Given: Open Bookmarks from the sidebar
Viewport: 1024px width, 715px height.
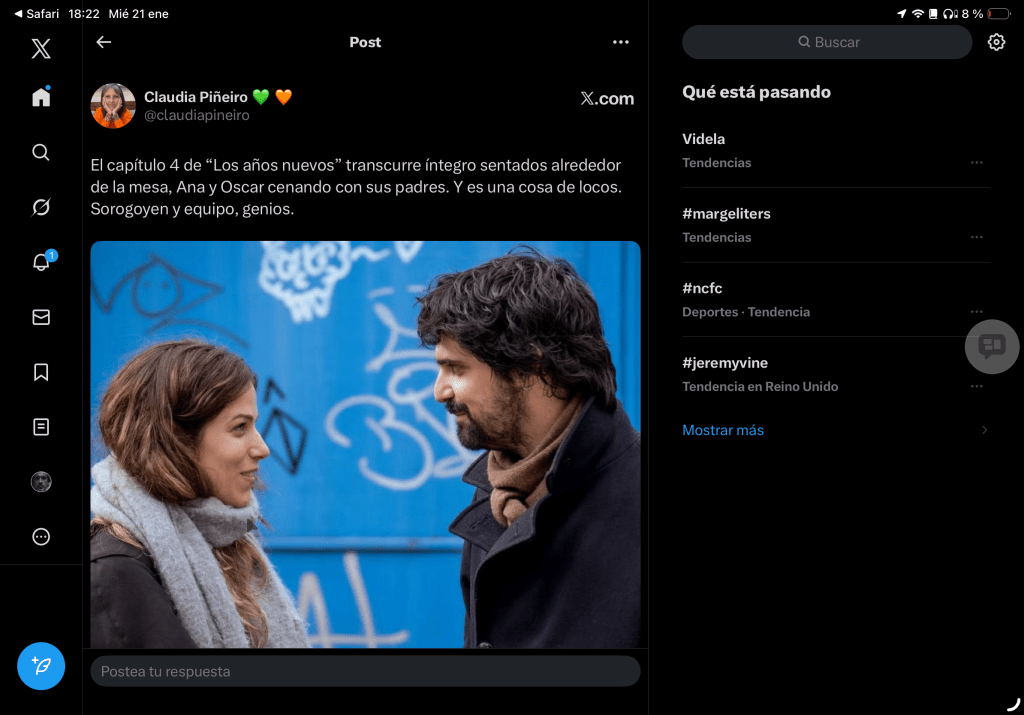Looking at the screenshot, I should (x=41, y=372).
